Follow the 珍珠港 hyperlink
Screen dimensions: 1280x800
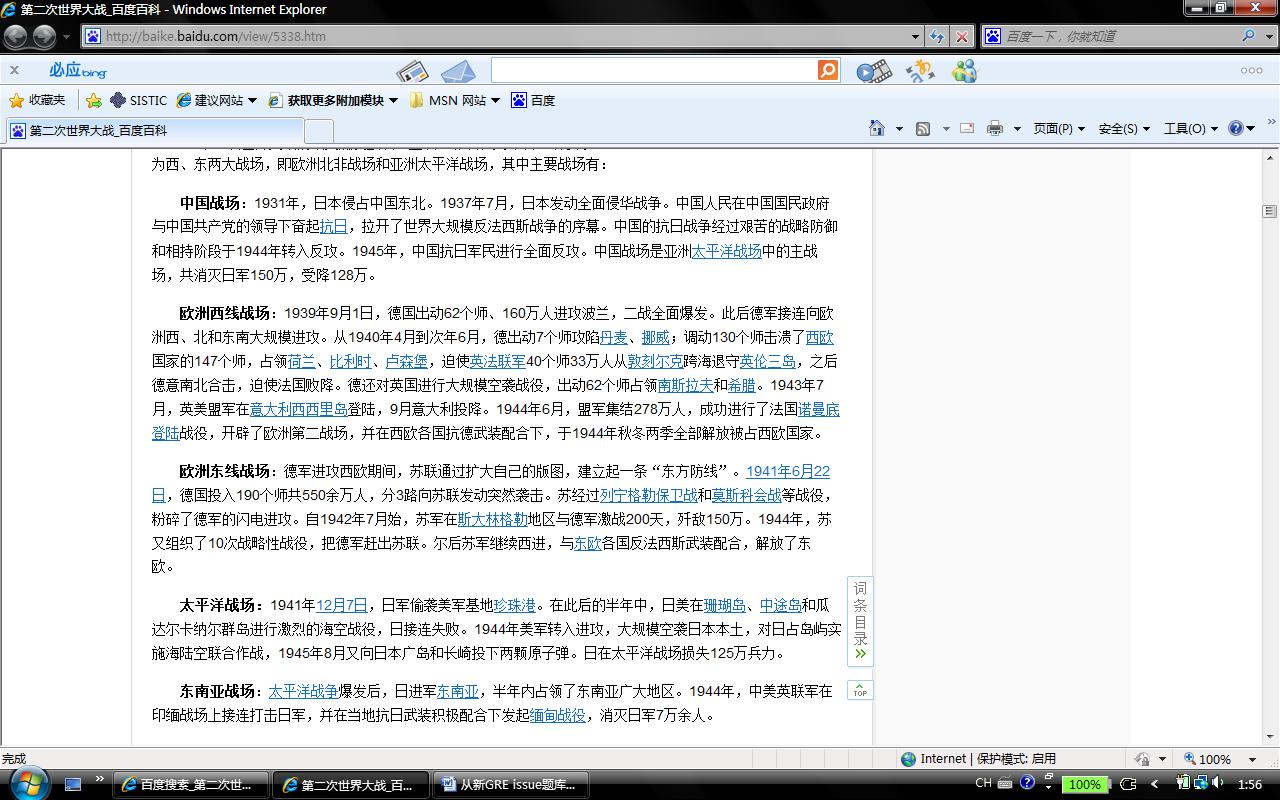pos(514,605)
